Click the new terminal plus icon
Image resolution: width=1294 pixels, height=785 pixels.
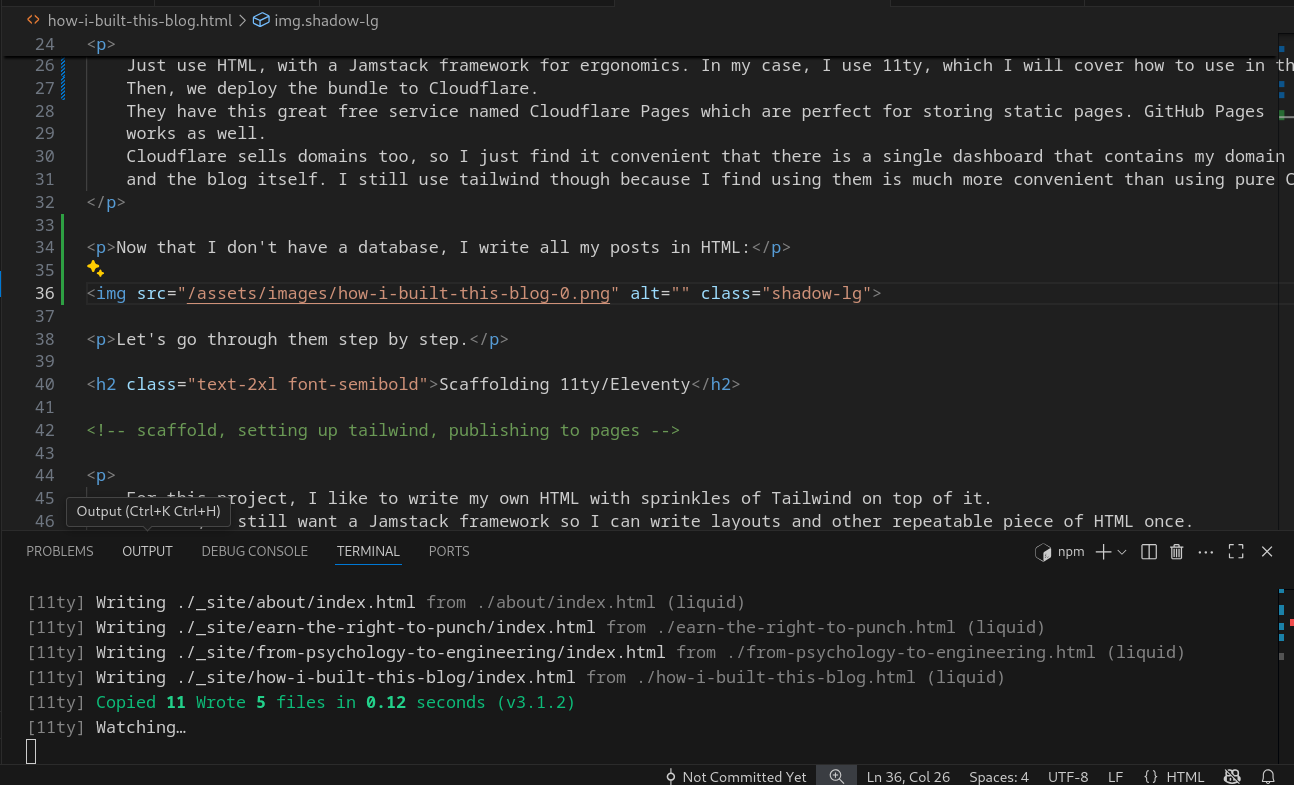point(1103,552)
